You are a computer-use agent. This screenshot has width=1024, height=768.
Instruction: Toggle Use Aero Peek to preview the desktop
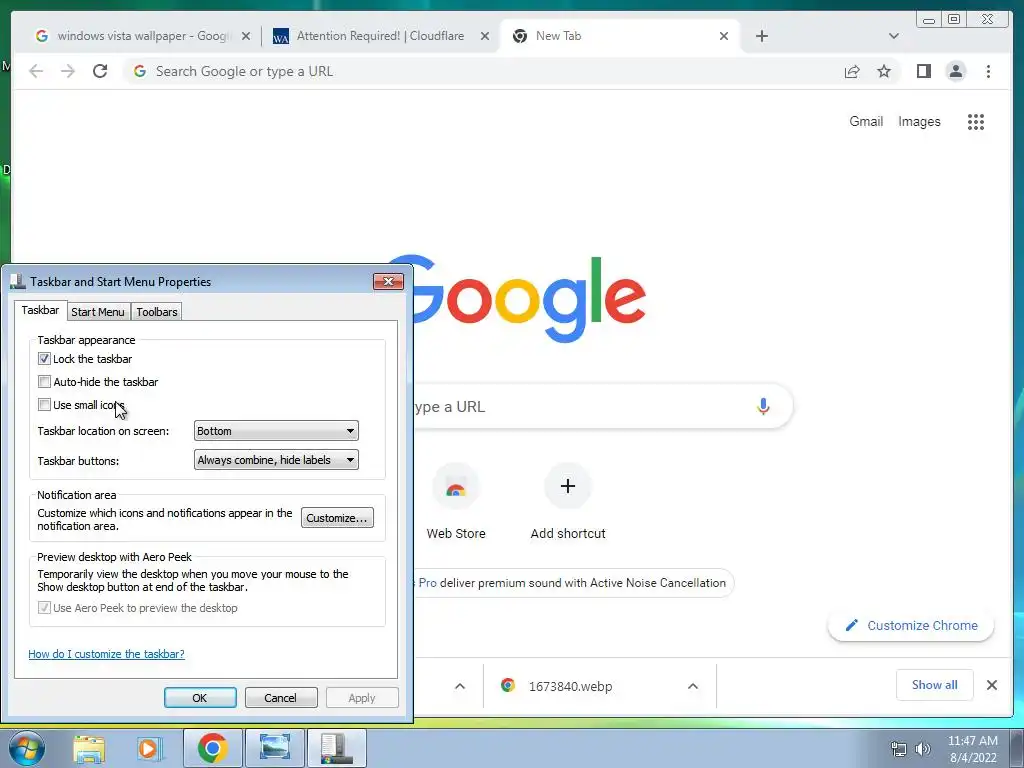pyautogui.click(x=44, y=608)
